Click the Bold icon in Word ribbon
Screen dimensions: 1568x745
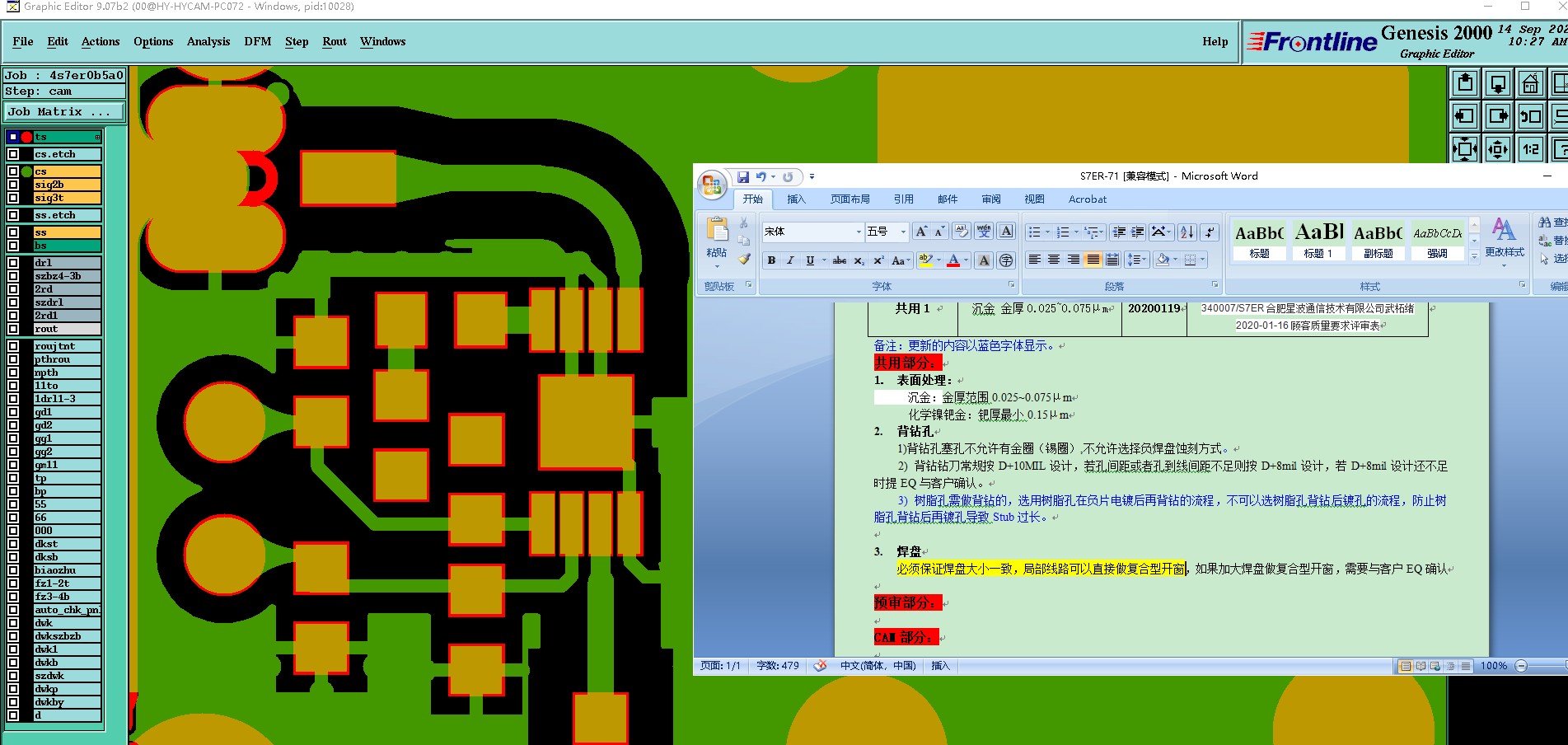click(x=771, y=260)
